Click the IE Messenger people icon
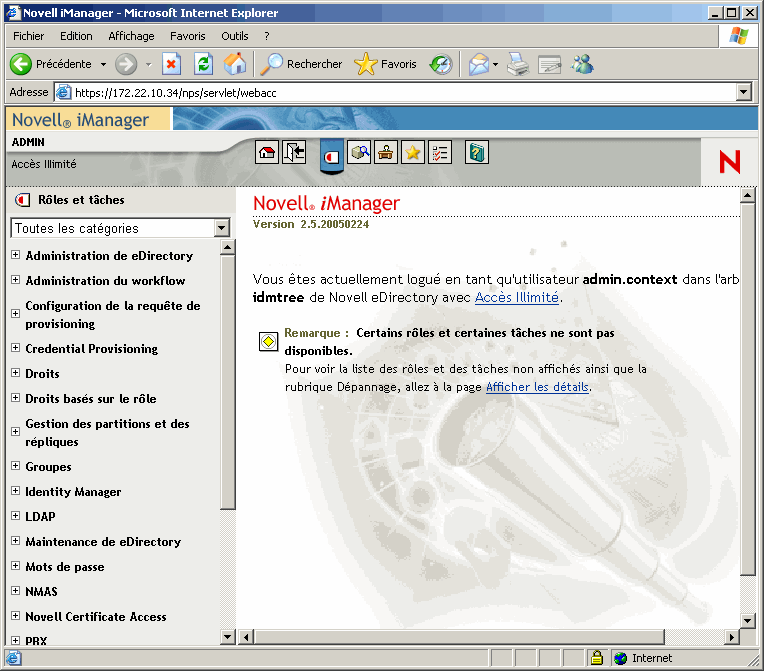This screenshot has width=764, height=671. click(582, 64)
